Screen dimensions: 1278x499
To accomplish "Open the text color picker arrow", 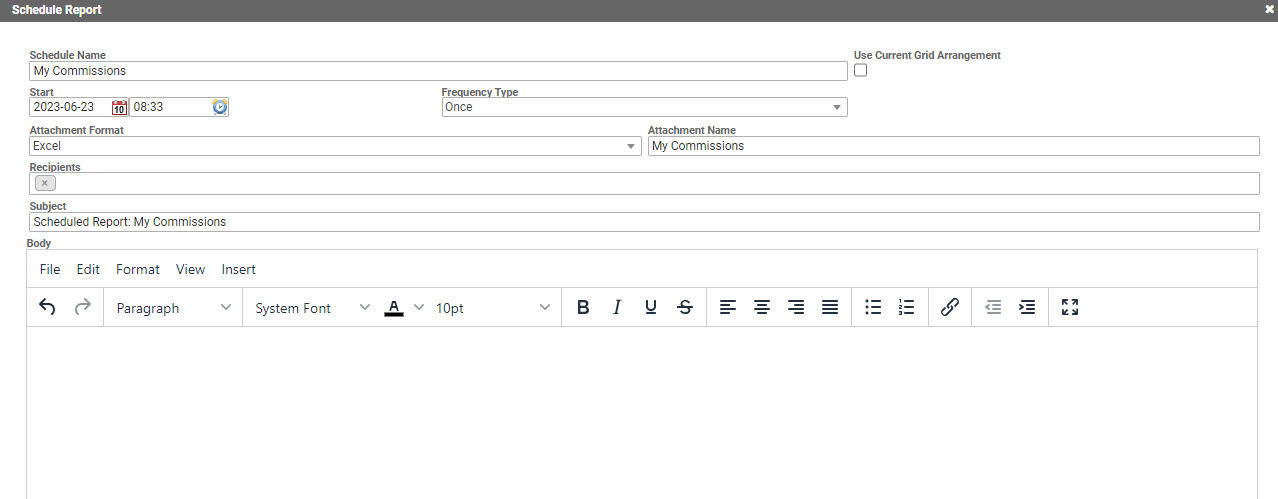I will 419,308.
